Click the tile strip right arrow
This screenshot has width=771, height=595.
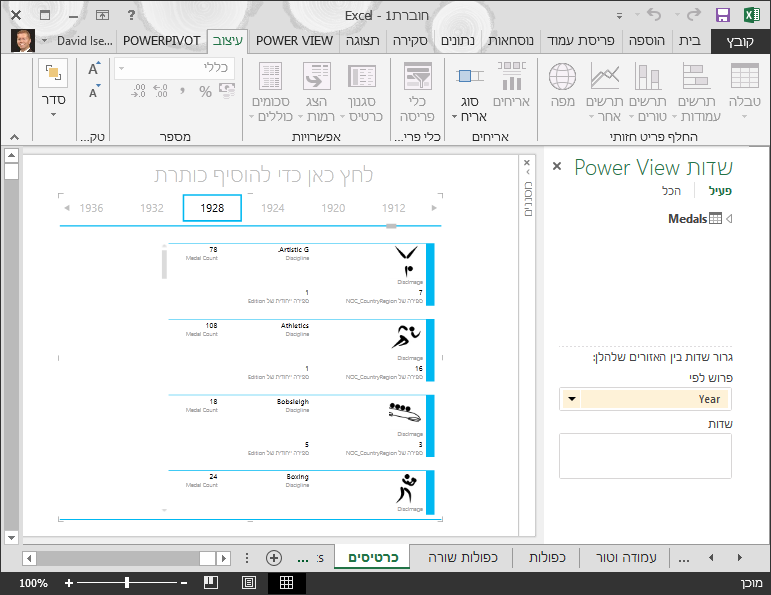[434, 208]
